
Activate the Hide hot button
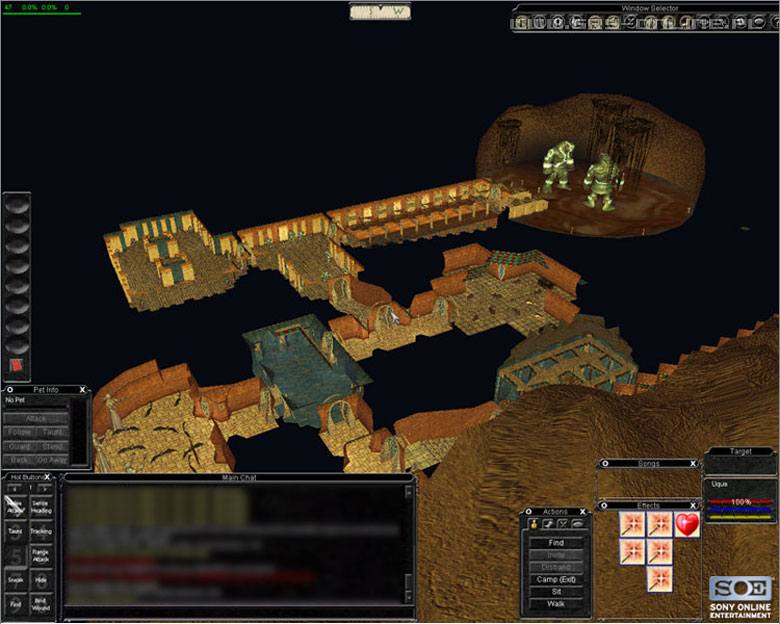(x=41, y=580)
